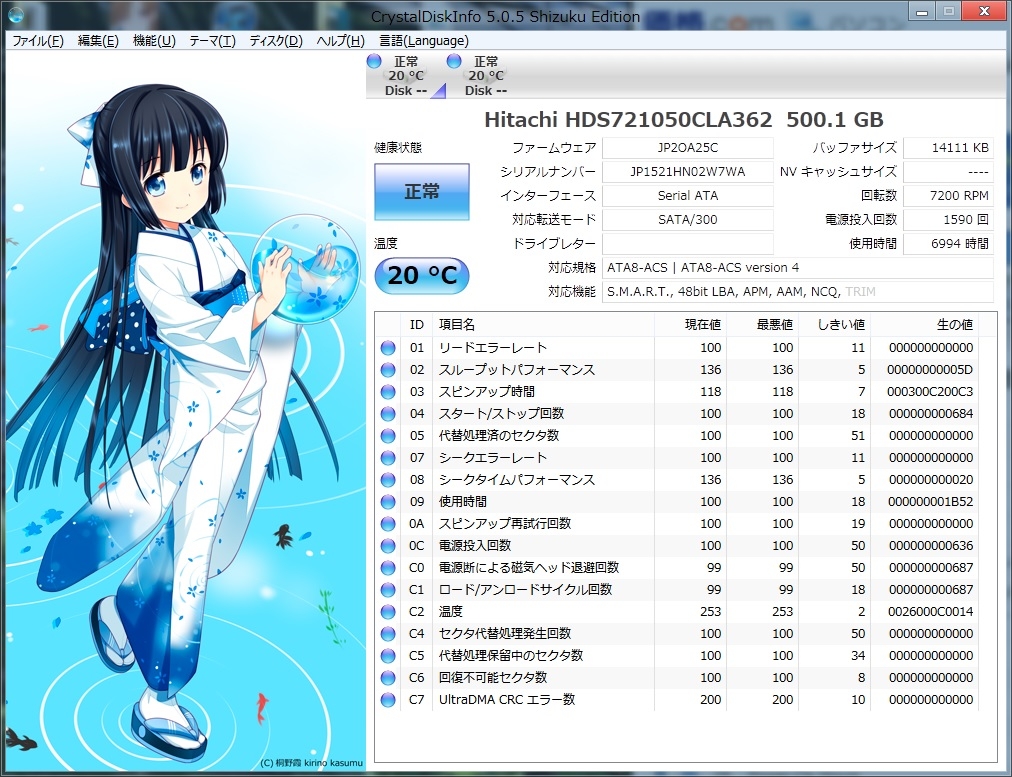Image resolution: width=1012 pixels, height=777 pixels.
Task: Click raw value 0026000C0014
Action: pos(929,611)
